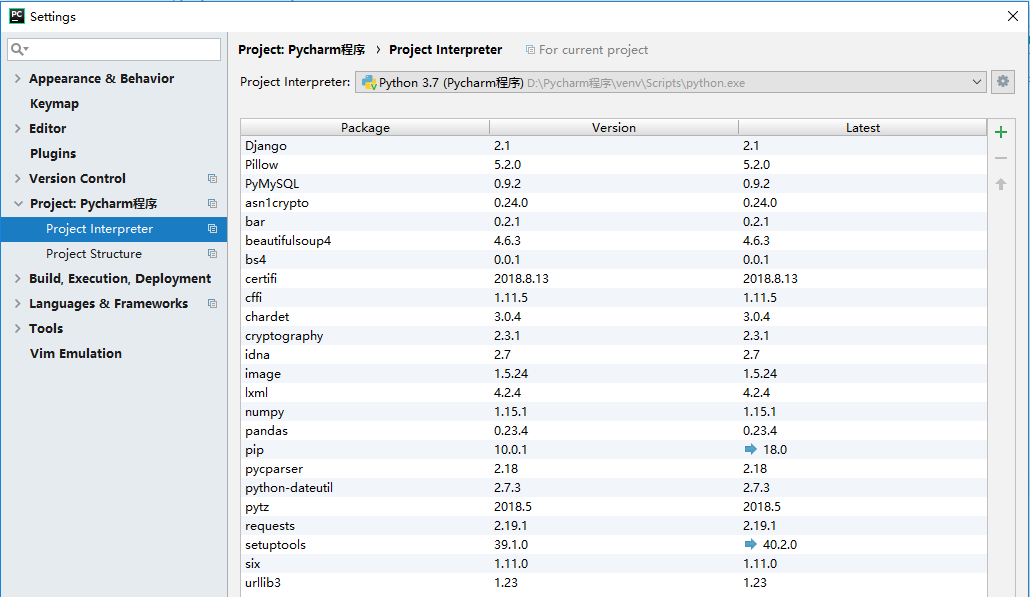
Task: Click the Python icon in interpreter field
Action: click(369, 83)
